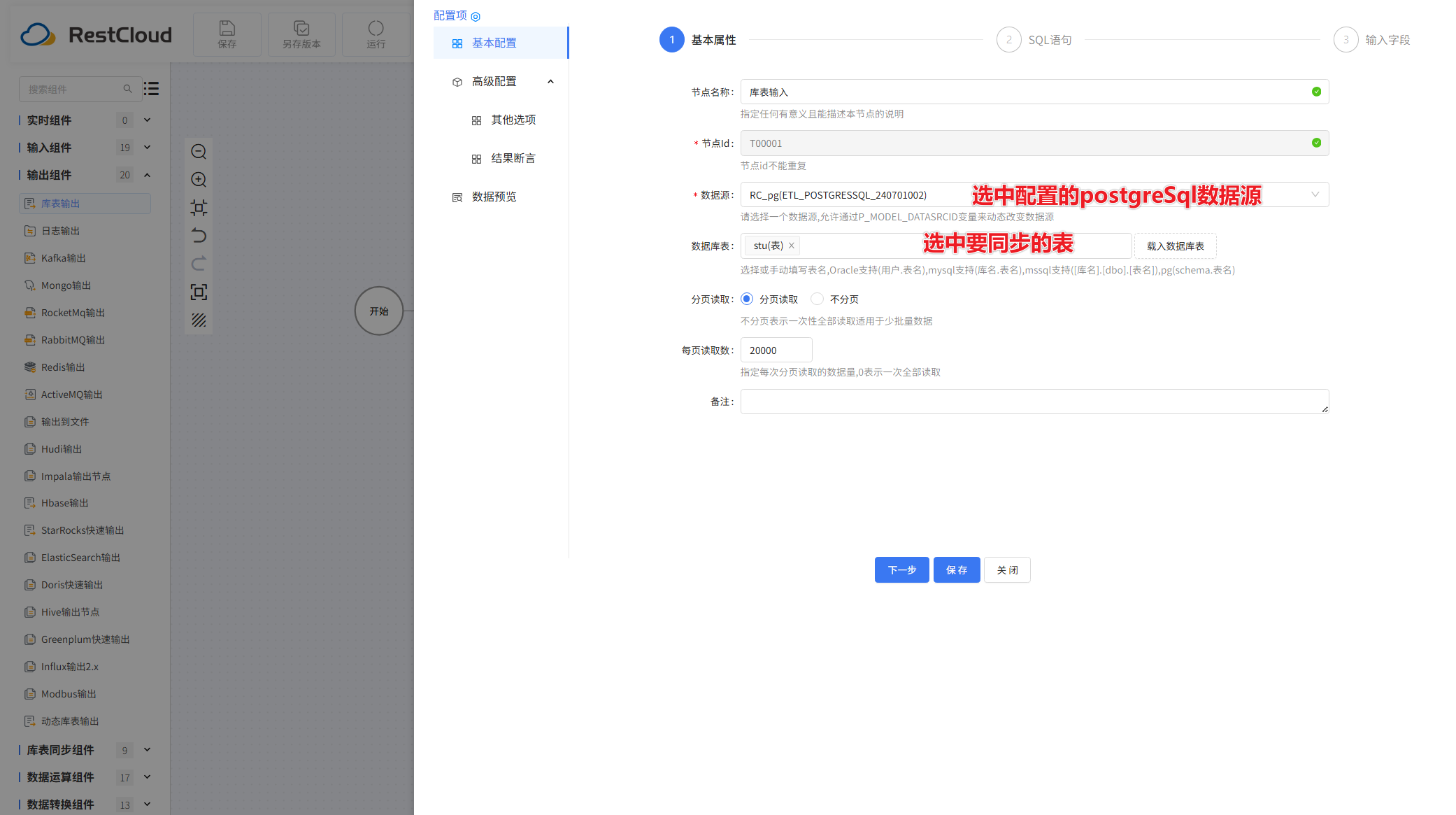1456x815 pixels.
Task: Select the 分页读取 radio button
Action: 746,299
